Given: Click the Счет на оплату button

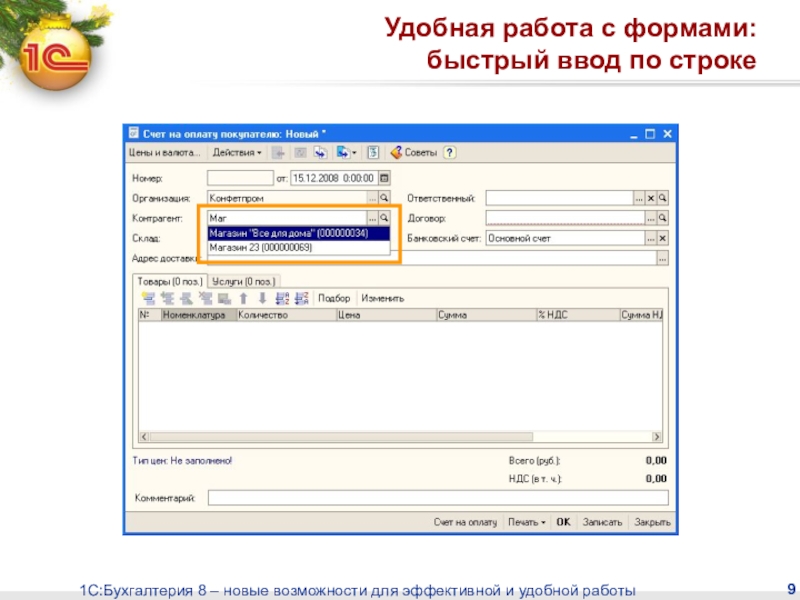Looking at the screenshot, I should [465, 522].
